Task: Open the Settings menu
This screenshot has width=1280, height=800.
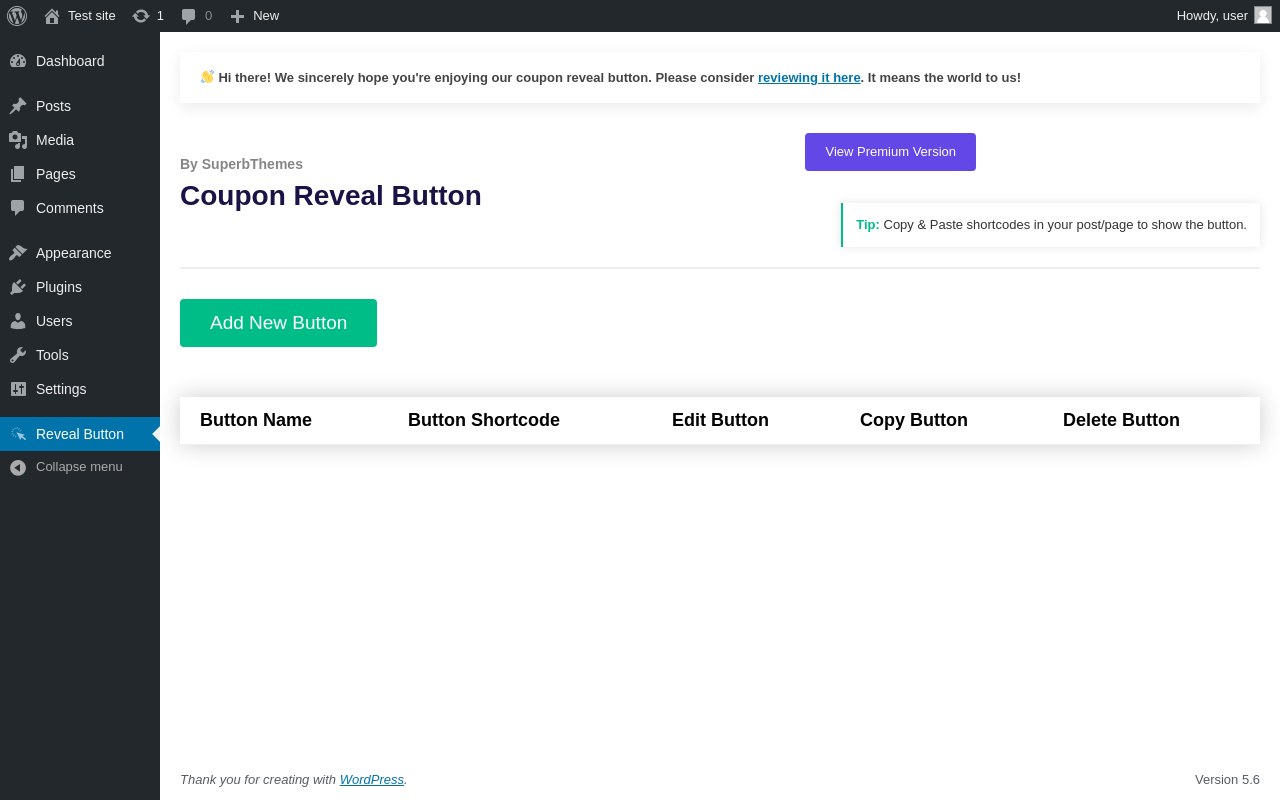Action: [x=61, y=389]
